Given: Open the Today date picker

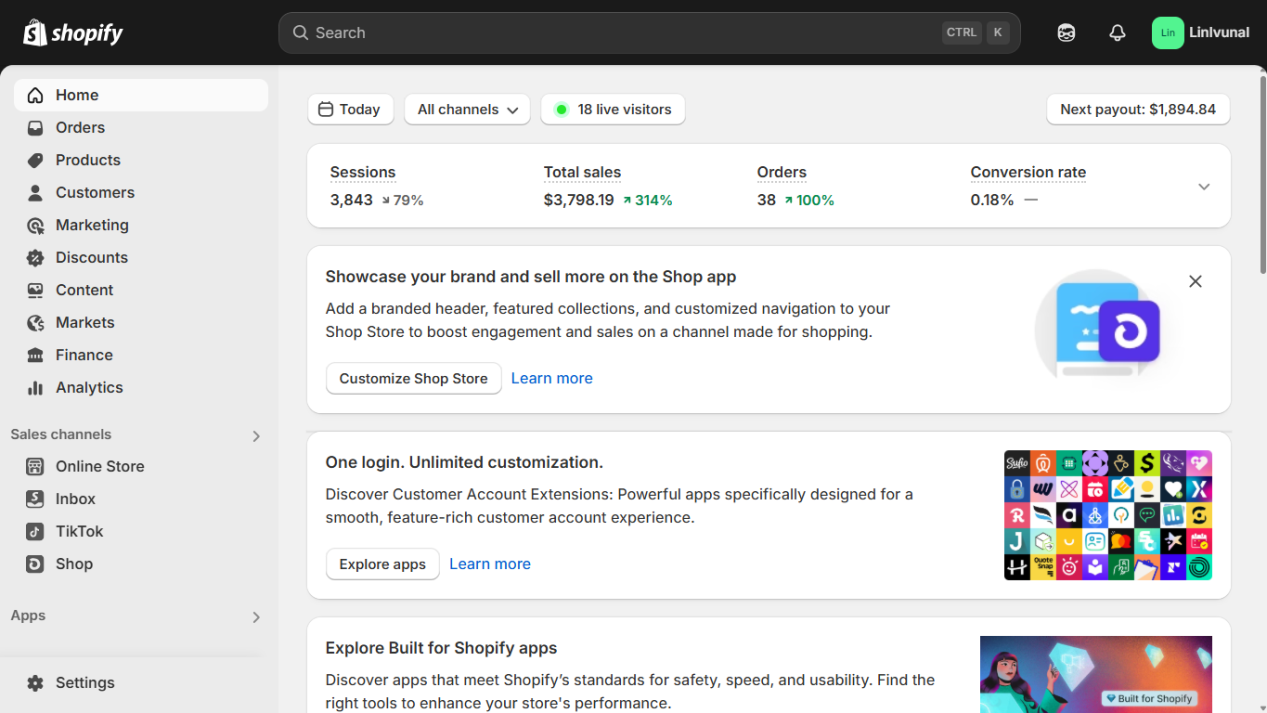Looking at the screenshot, I should pyautogui.click(x=350, y=110).
